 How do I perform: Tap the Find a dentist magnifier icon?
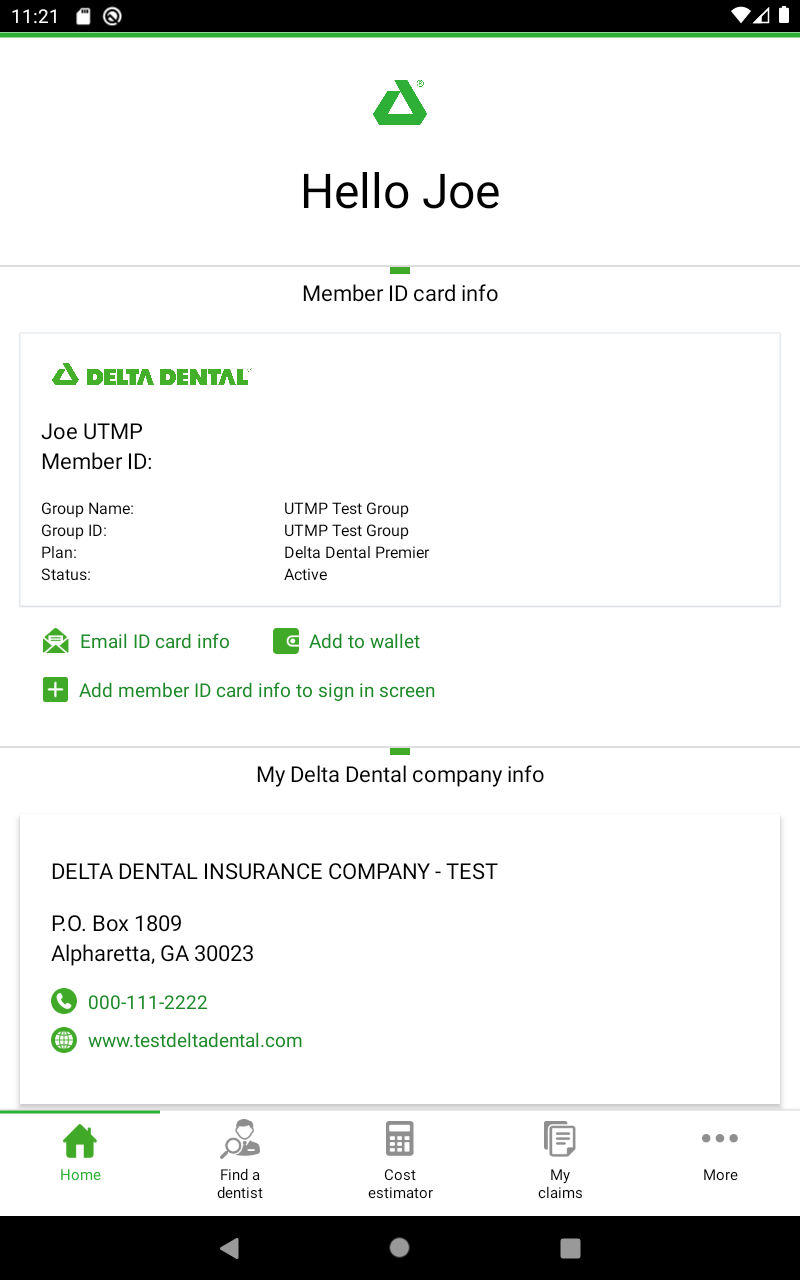point(240,1139)
